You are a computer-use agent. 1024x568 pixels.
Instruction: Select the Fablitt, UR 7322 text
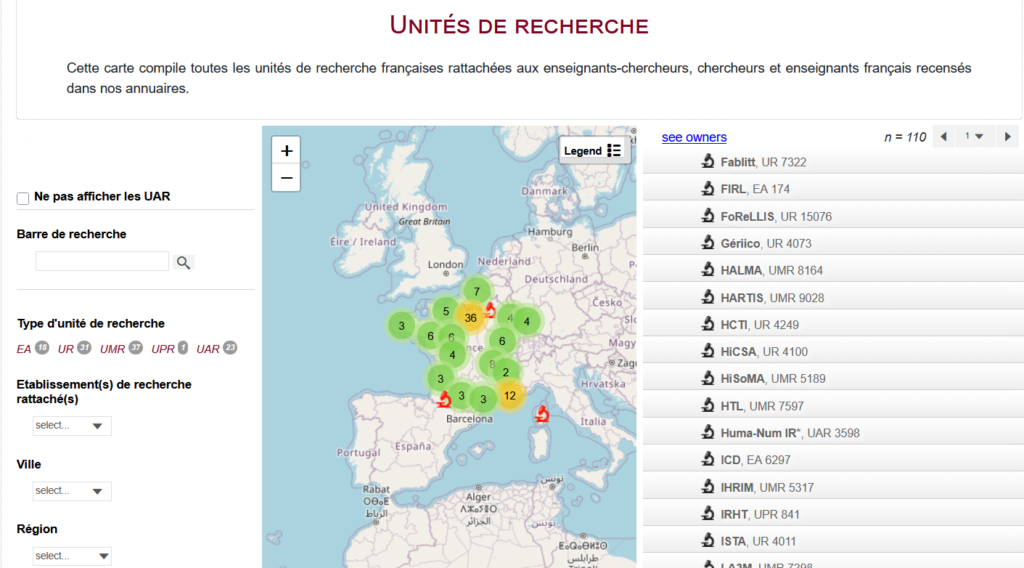763,163
